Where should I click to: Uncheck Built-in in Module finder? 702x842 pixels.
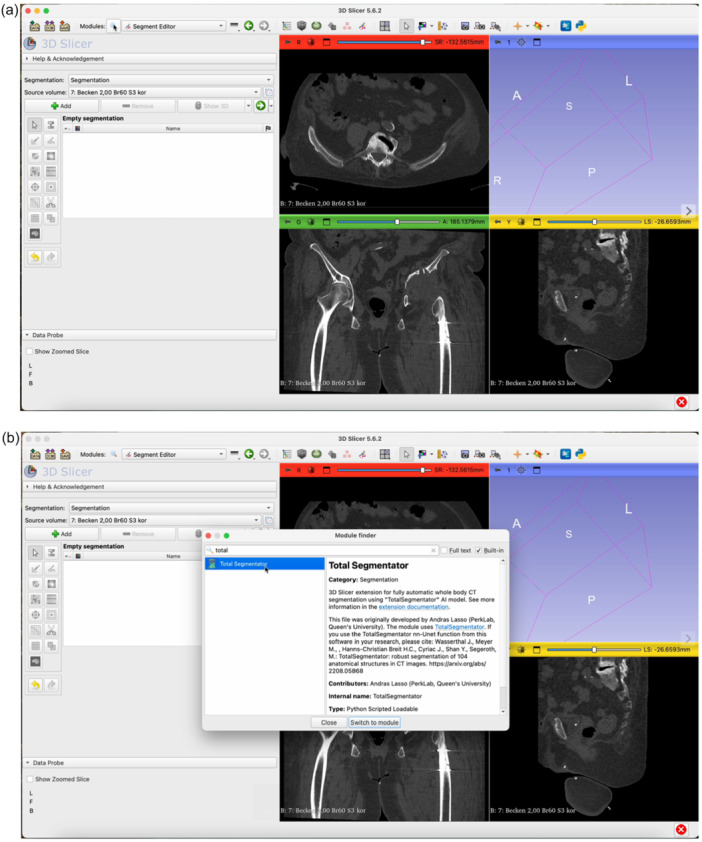click(x=479, y=550)
